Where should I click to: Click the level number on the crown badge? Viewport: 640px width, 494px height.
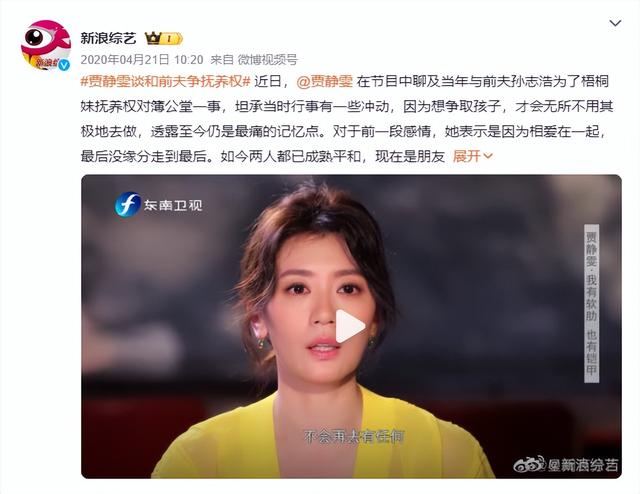pyautogui.click(x=169, y=39)
